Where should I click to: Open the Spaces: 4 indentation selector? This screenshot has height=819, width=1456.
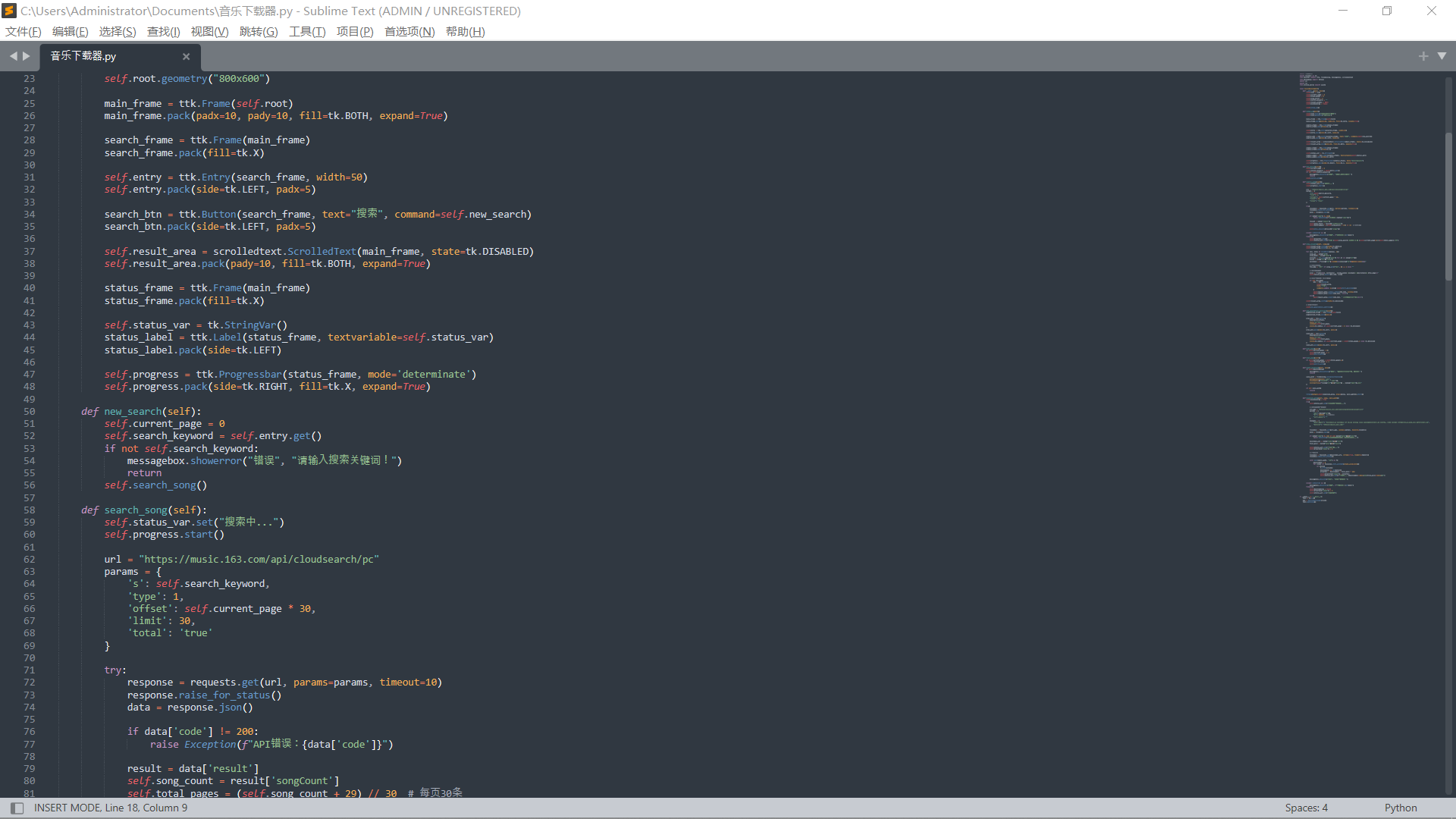(x=1306, y=808)
